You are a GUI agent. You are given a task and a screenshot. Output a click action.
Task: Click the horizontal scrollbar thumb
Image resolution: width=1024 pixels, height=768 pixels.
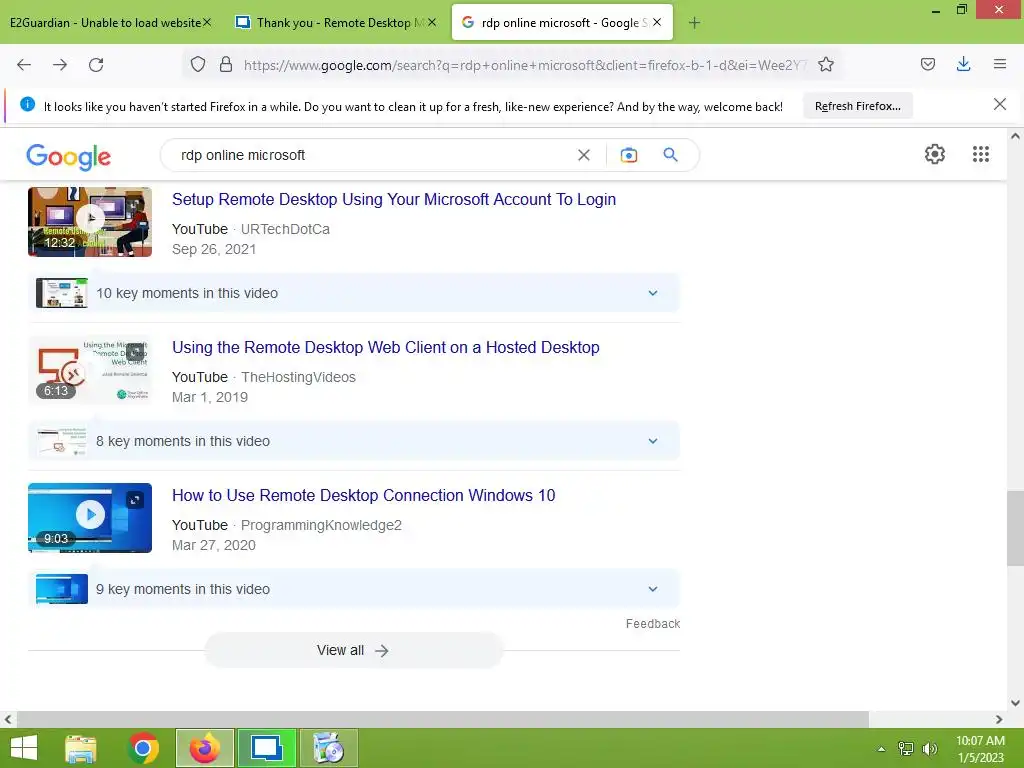point(443,719)
